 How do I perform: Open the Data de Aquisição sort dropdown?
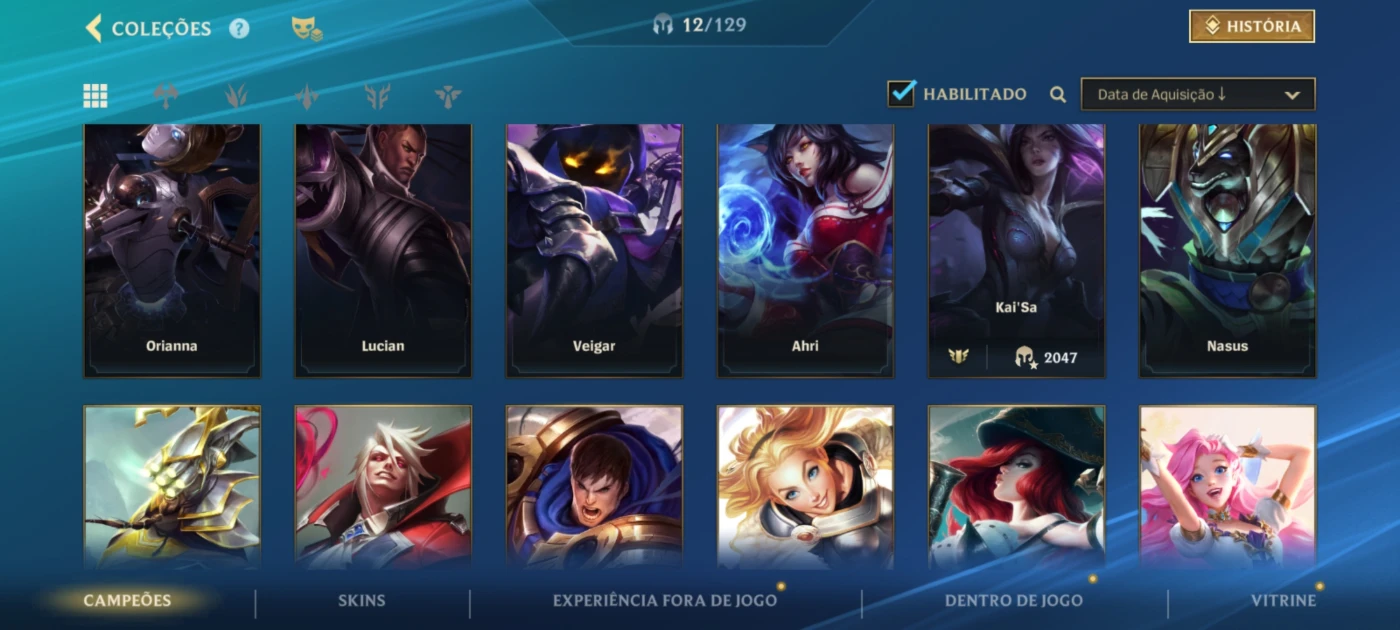click(1198, 94)
